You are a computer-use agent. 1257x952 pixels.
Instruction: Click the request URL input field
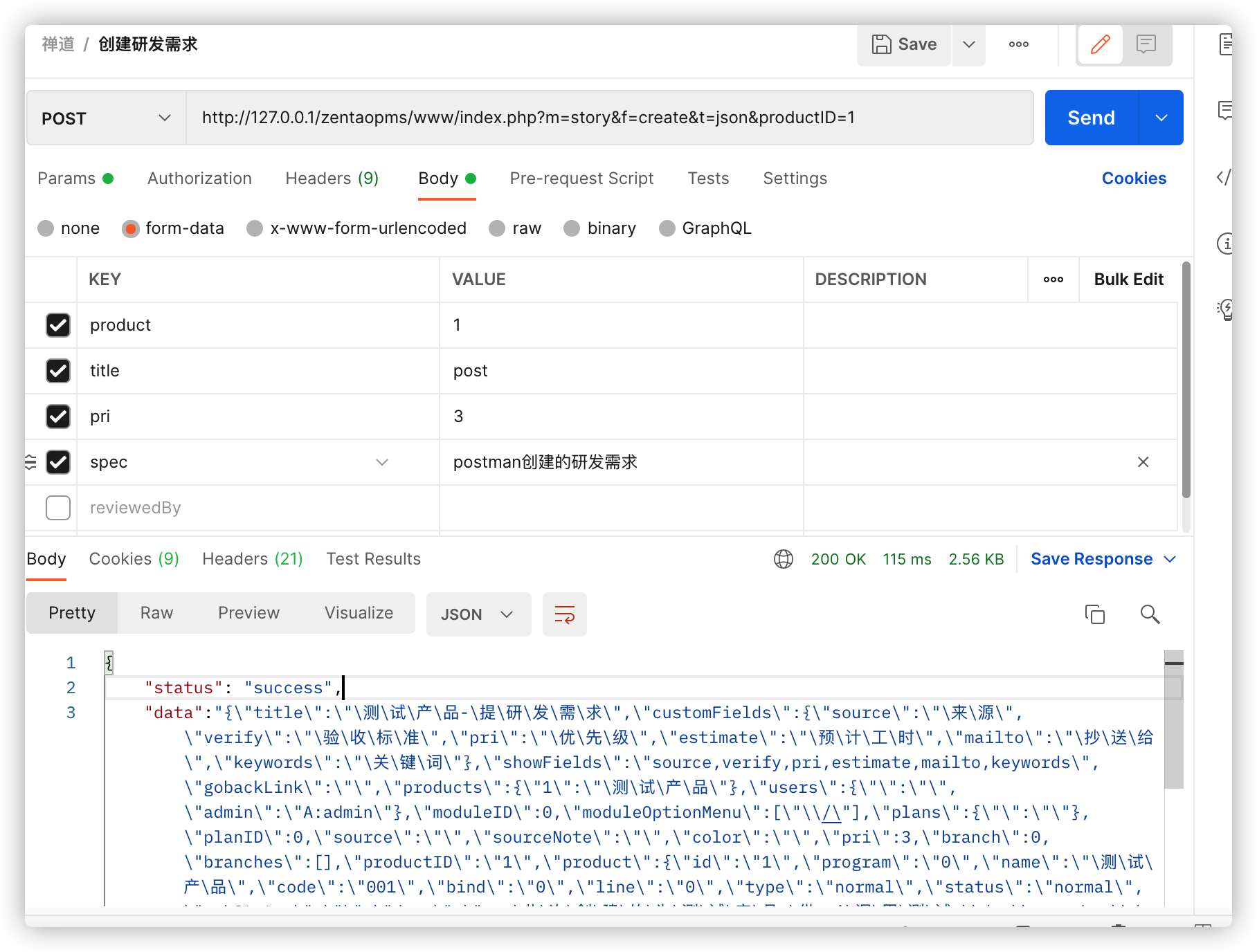[610, 118]
